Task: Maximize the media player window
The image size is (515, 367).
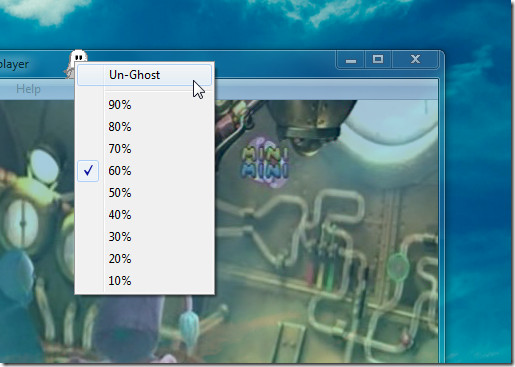Action: [378, 60]
